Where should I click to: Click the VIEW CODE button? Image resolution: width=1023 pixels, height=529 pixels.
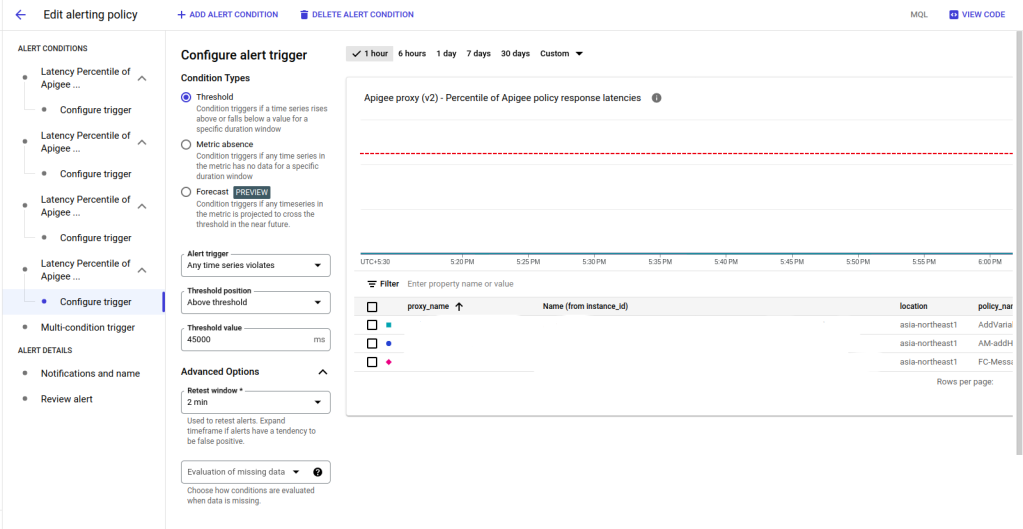(977, 14)
